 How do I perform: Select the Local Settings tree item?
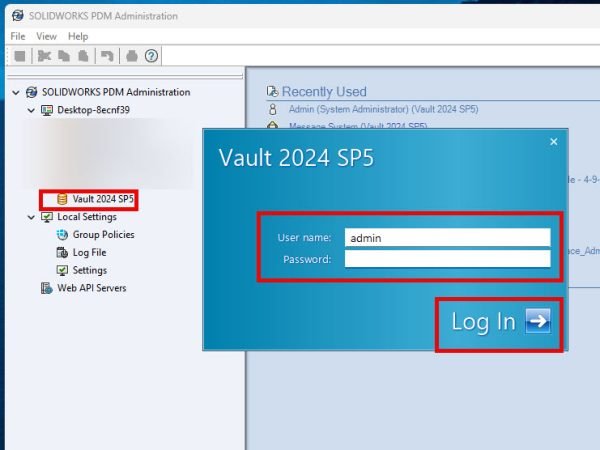click(x=87, y=217)
